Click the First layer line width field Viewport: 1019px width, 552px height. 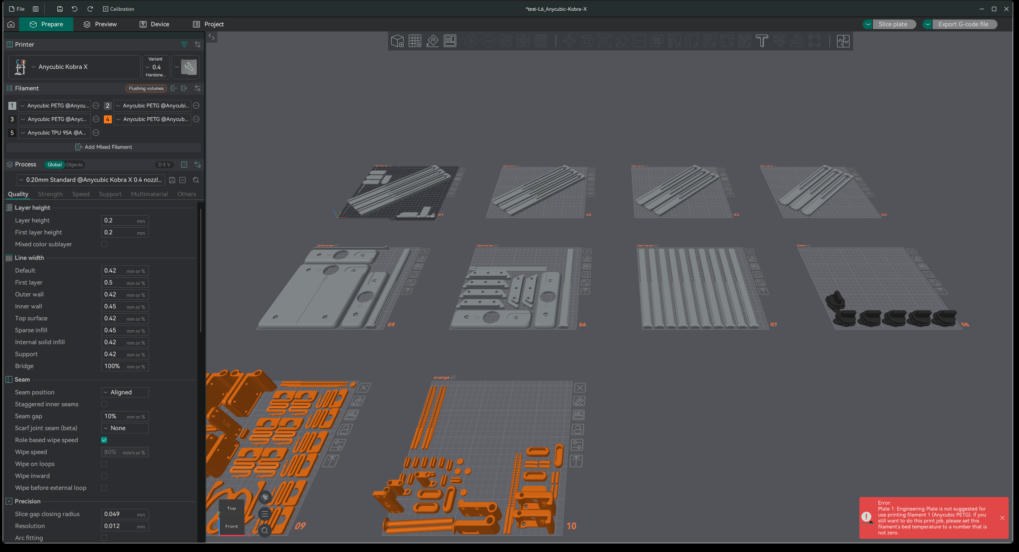click(125, 282)
